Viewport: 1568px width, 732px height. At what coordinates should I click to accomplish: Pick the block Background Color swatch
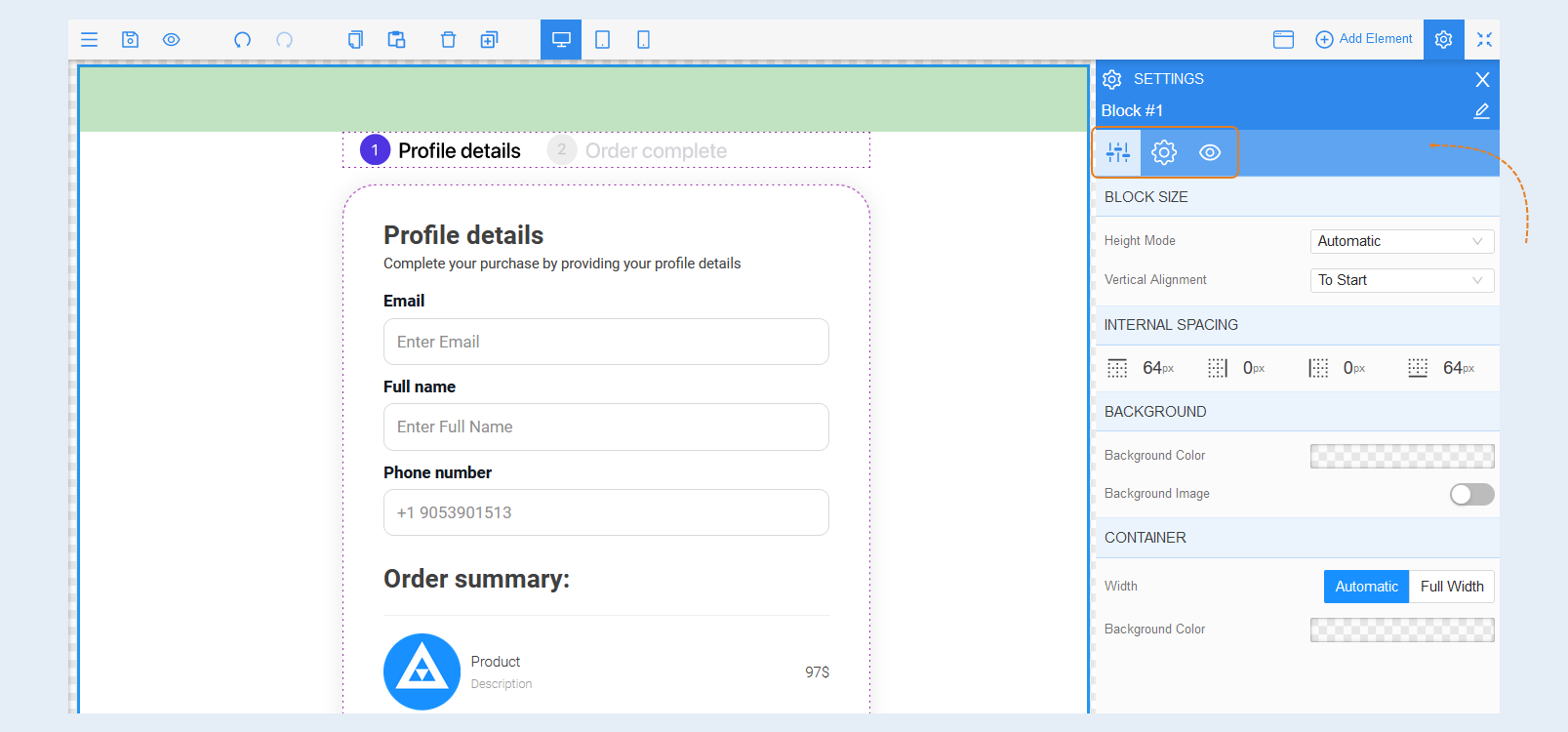pyautogui.click(x=1402, y=456)
